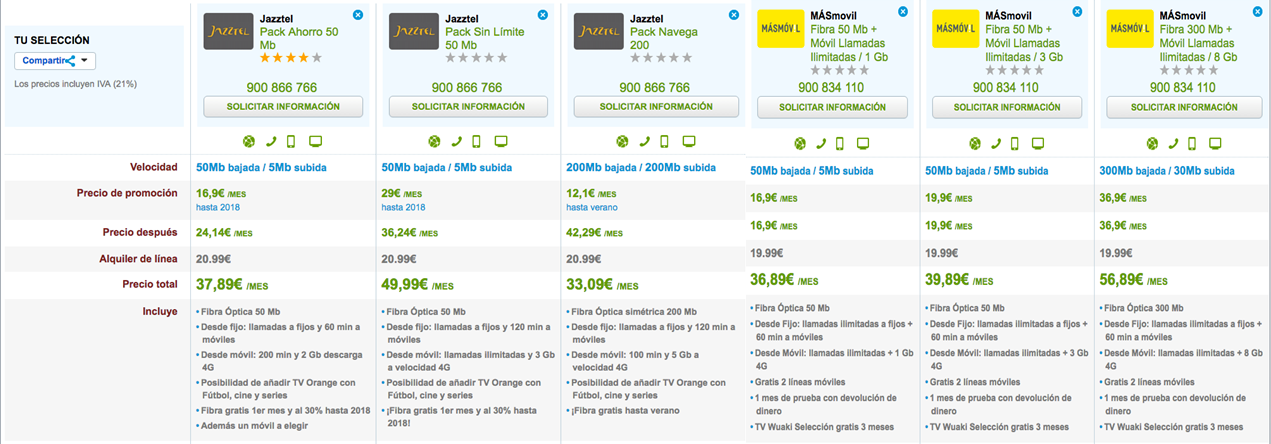The width and height of the screenshot is (1271, 444).
Task: Request information for MÁSmovil 8 Gb plan
Action: [1183, 106]
